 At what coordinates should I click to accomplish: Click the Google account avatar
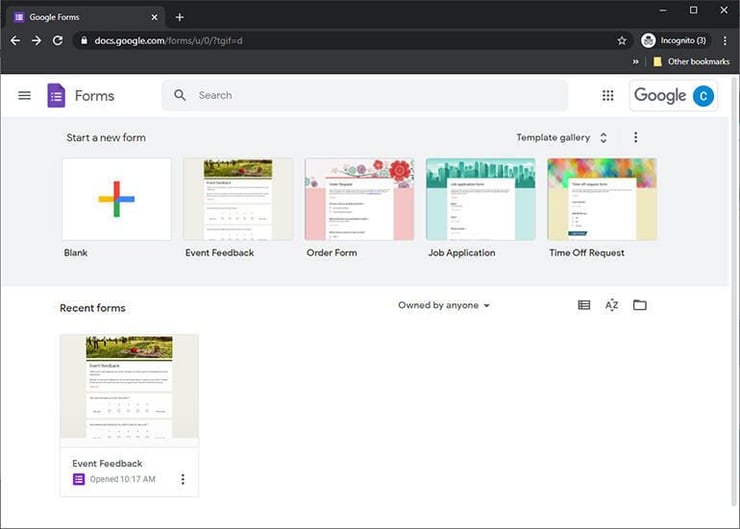(x=703, y=96)
